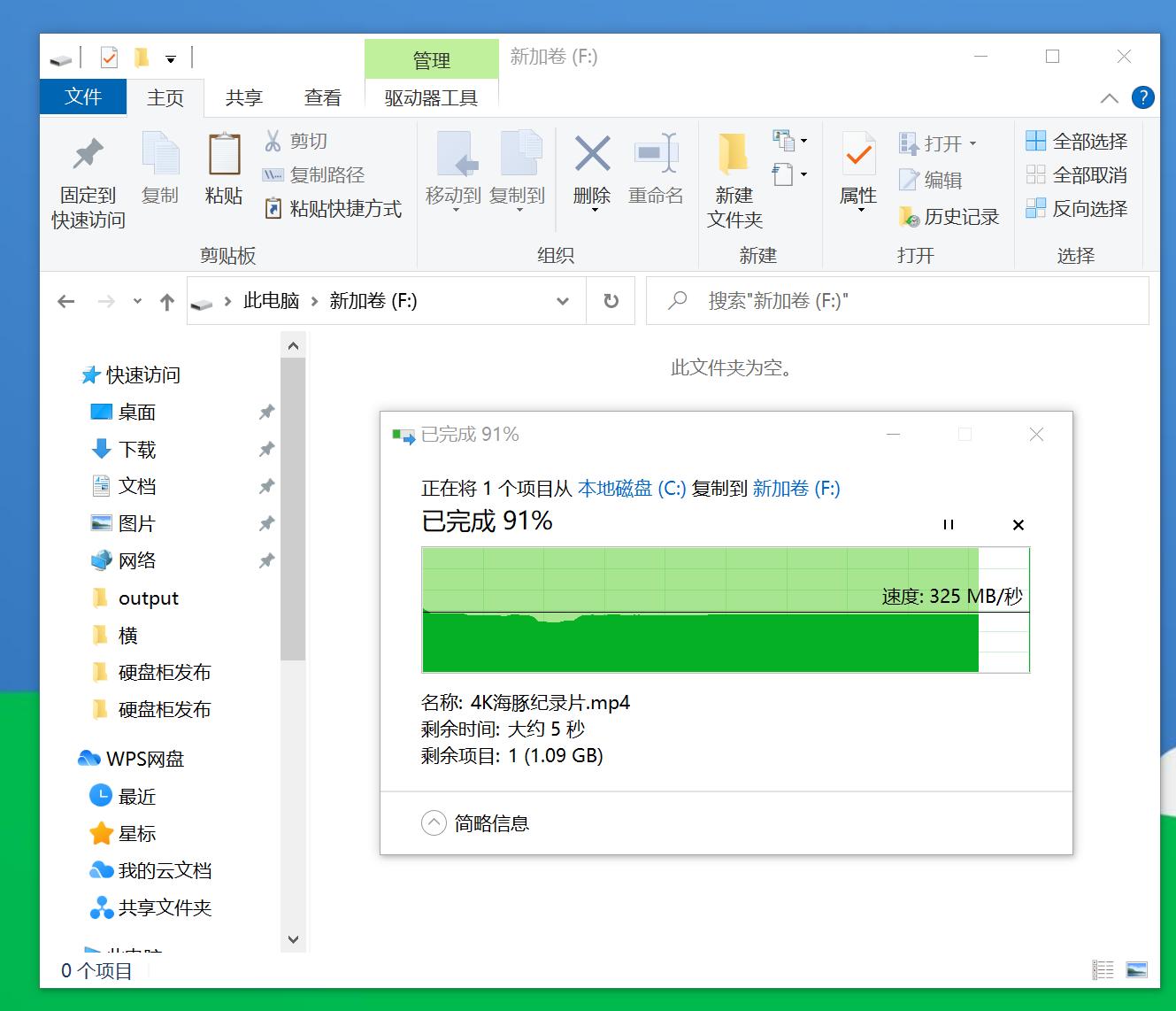Switch to large thumbnail view in status bar

pyautogui.click(x=1137, y=970)
